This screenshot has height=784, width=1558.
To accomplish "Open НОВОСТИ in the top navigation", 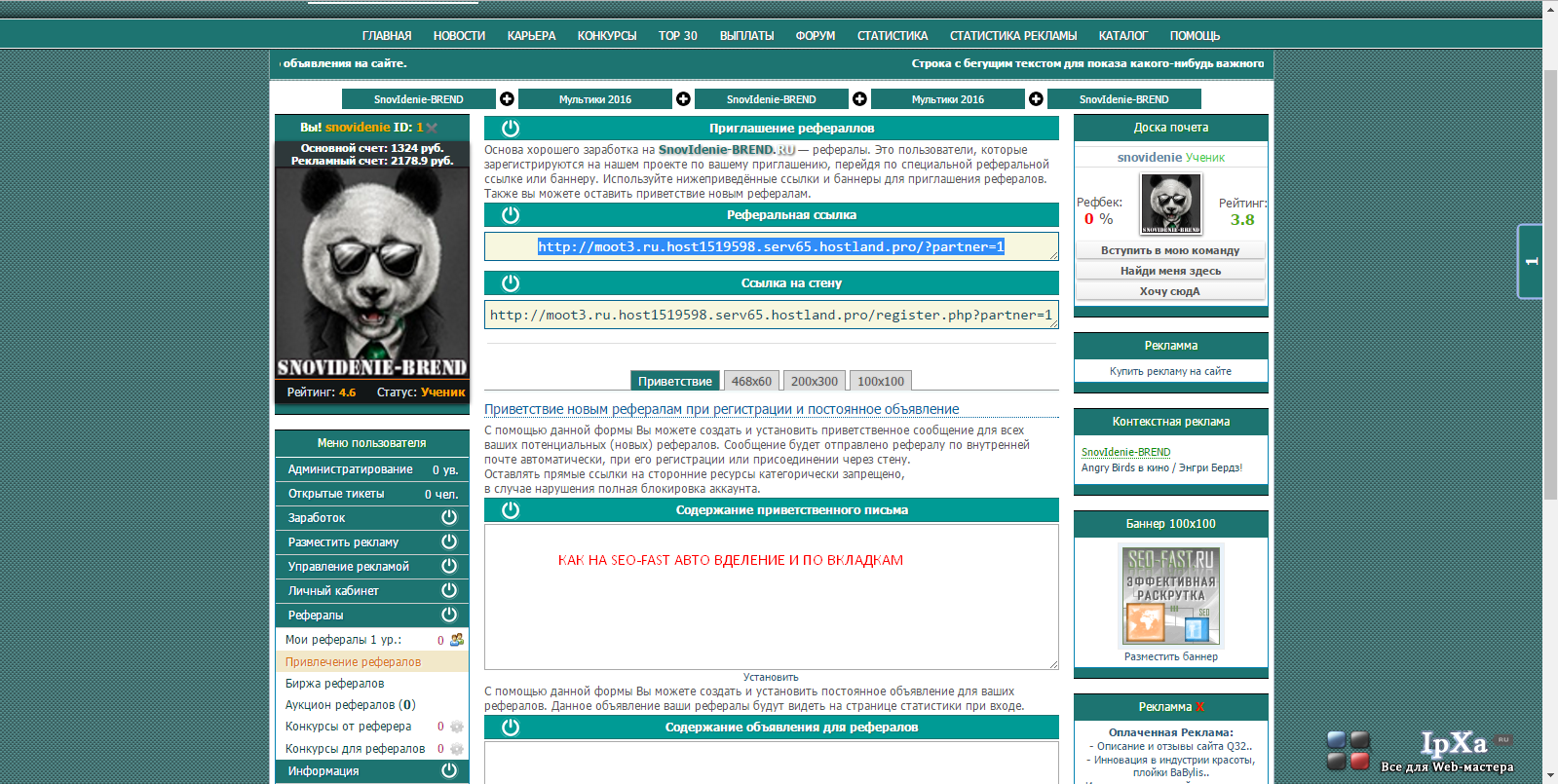I will coord(459,36).
